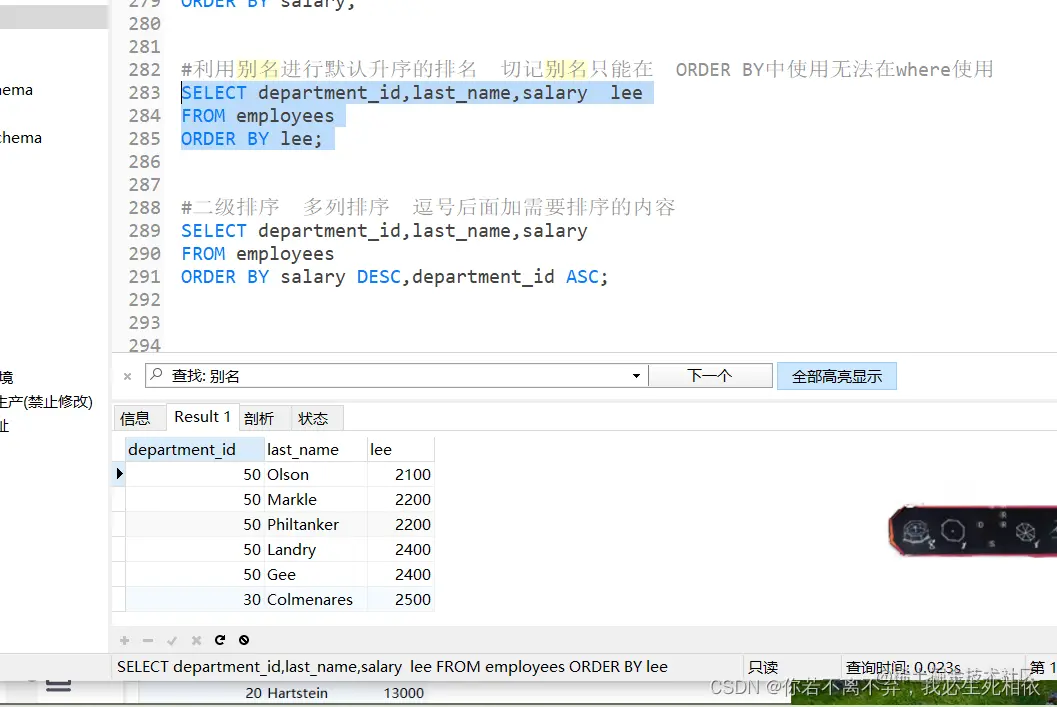Image resolution: width=1057 pixels, height=707 pixels.
Task: Click the lee column header
Action: pos(400,450)
